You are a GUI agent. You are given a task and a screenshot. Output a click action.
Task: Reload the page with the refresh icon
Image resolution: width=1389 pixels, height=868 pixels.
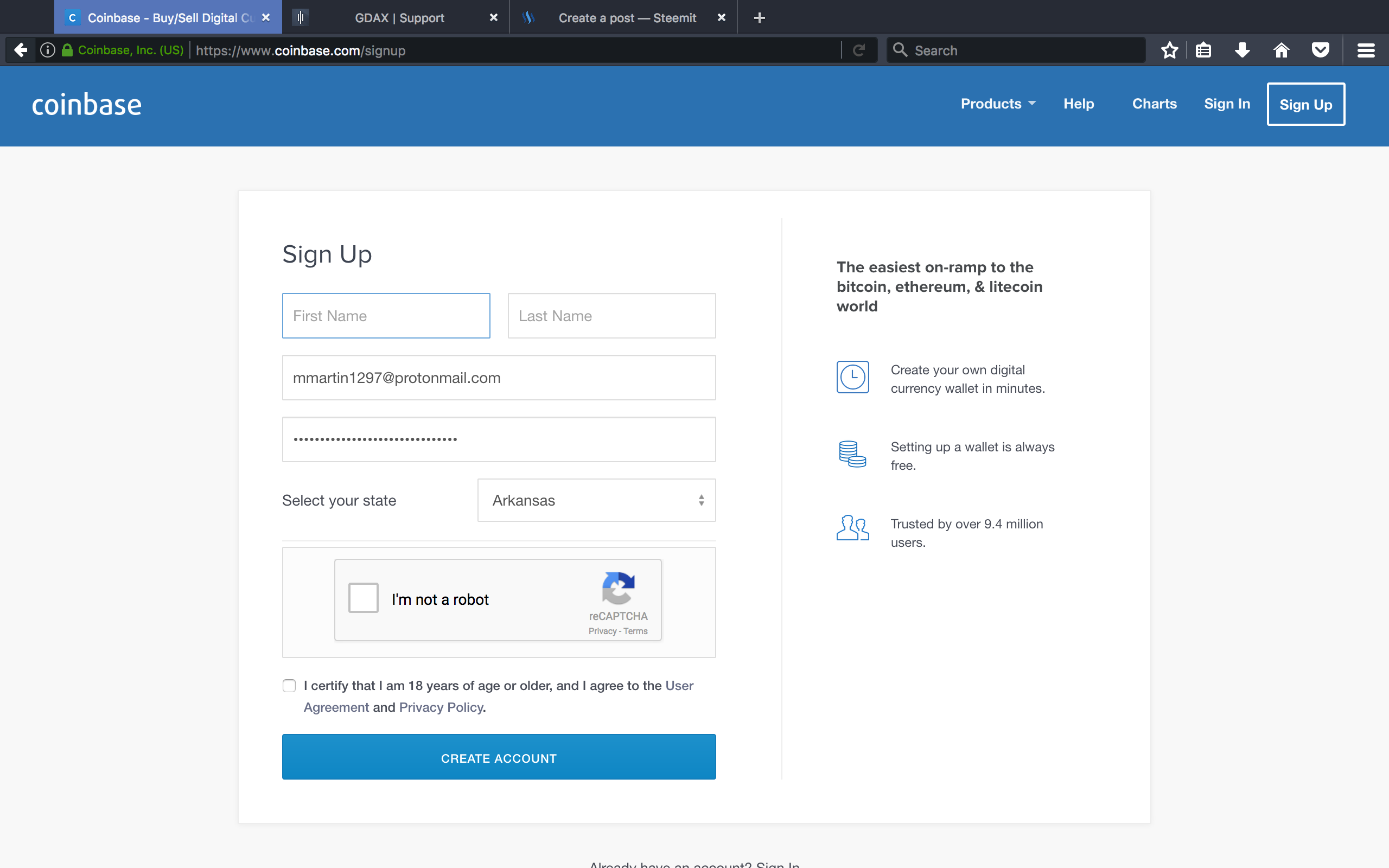(859, 50)
